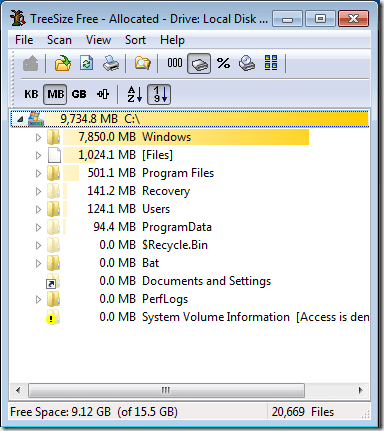The height and width of the screenshot is (431, 384).
Task: Click 1,024.1 MB size value
Action: tap(107, 155)
